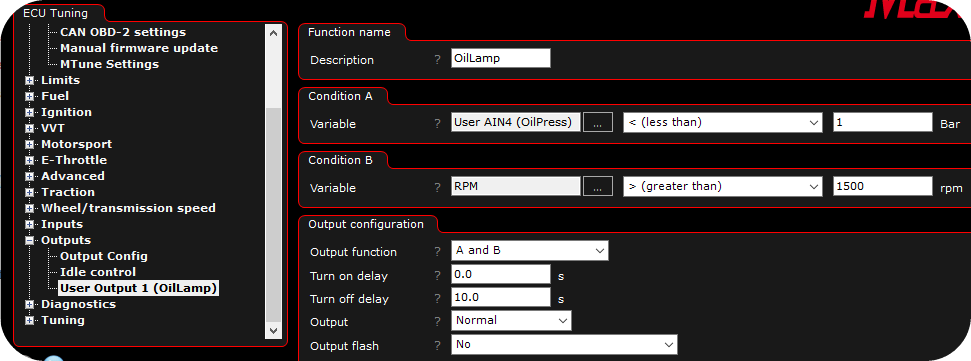Show help for Output flash
971x361 pixels.
[437, 346]
